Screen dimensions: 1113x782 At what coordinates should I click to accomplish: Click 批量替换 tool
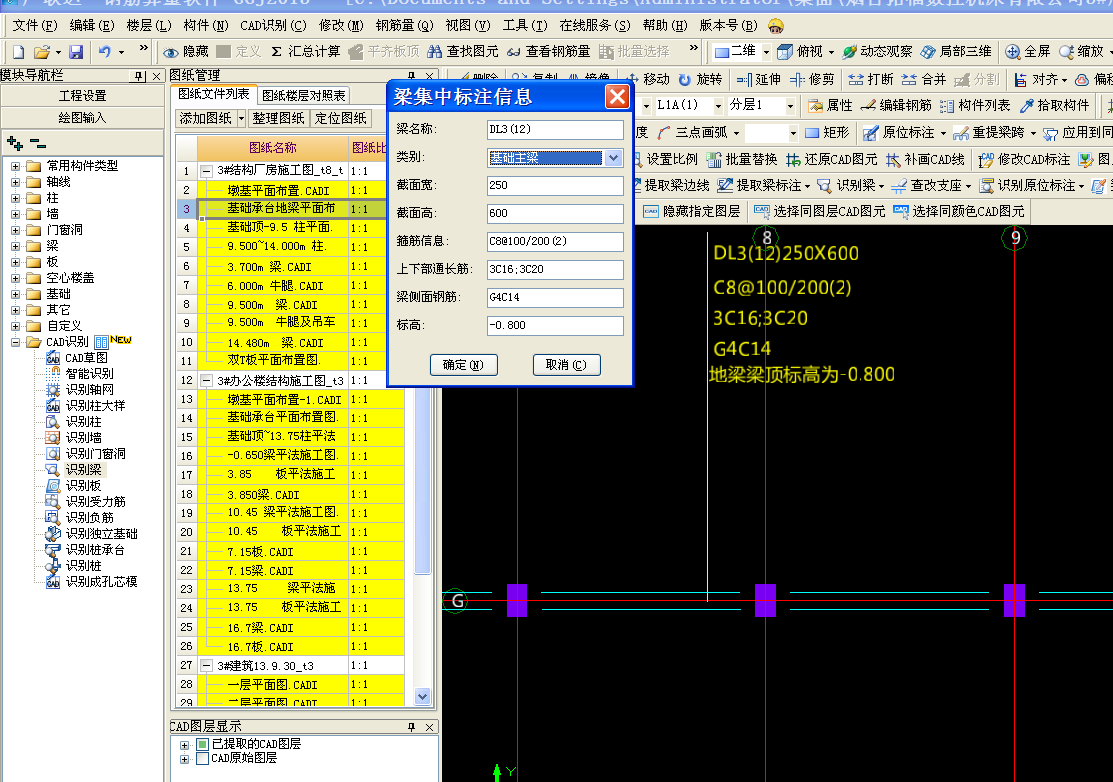click(x=742, y=160)
